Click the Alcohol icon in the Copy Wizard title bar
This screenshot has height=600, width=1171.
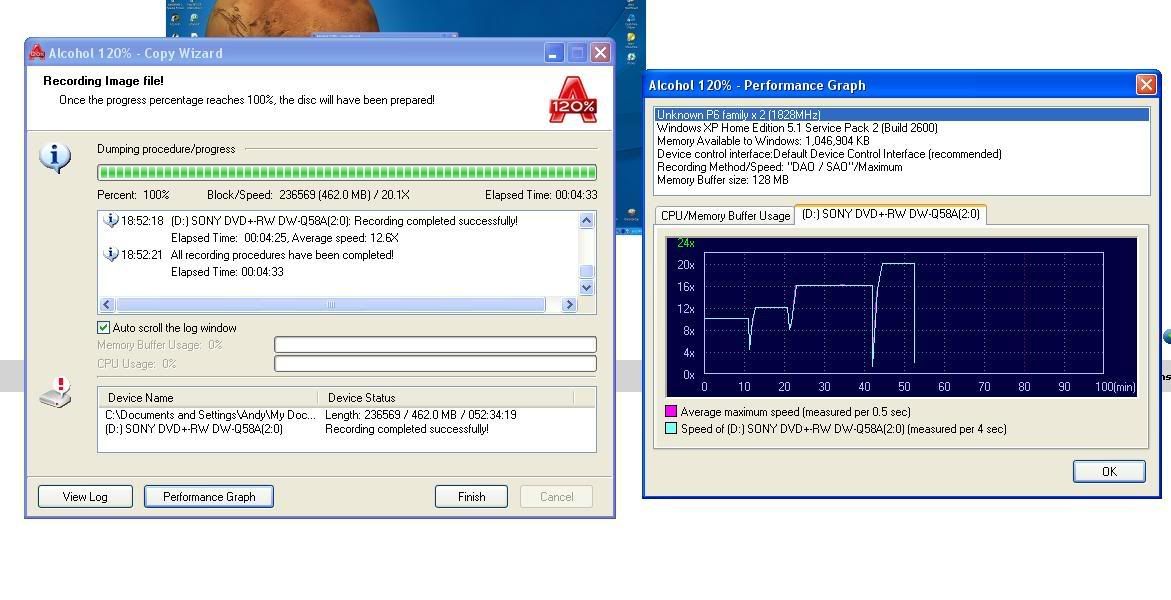pos(37,52)
